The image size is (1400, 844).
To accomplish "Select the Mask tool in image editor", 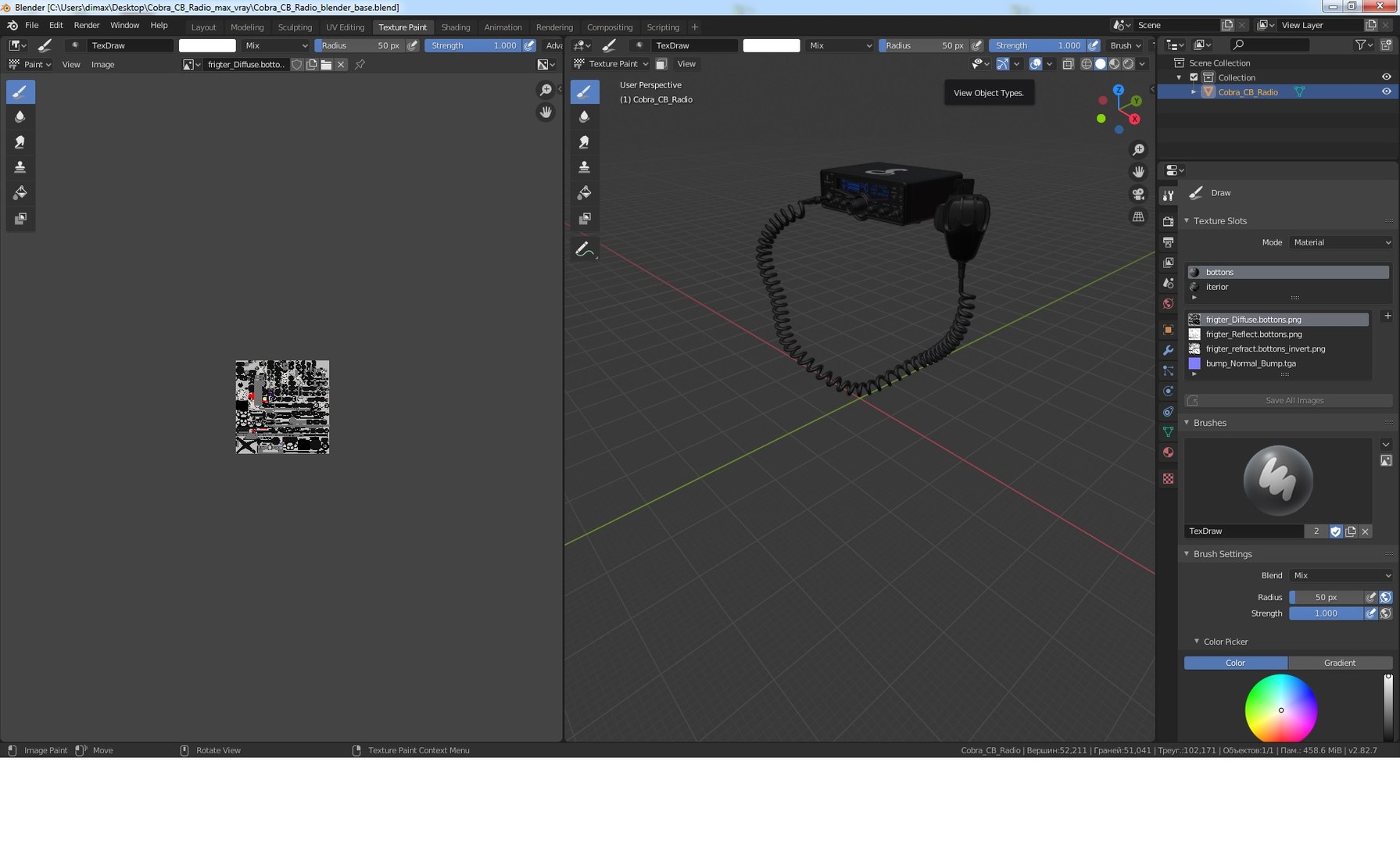I will click(20, 218).
